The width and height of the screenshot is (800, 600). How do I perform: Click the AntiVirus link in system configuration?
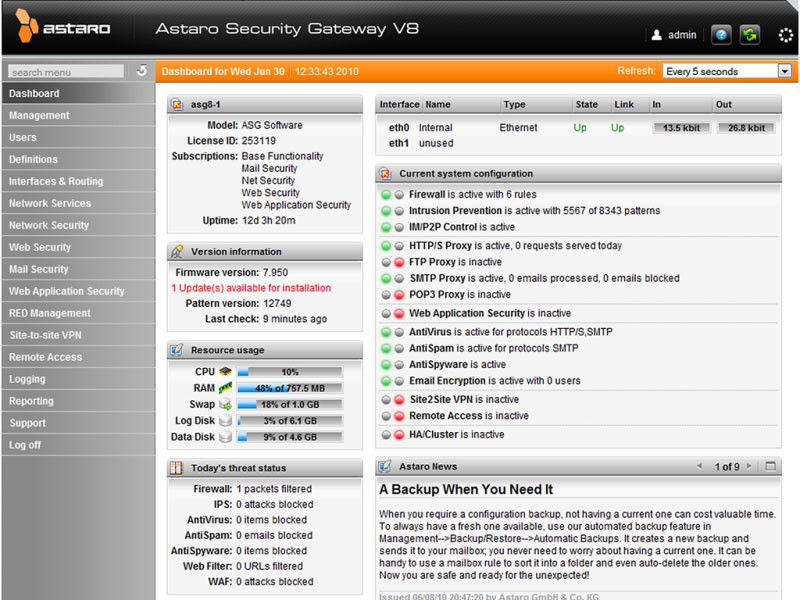[430, 332]
